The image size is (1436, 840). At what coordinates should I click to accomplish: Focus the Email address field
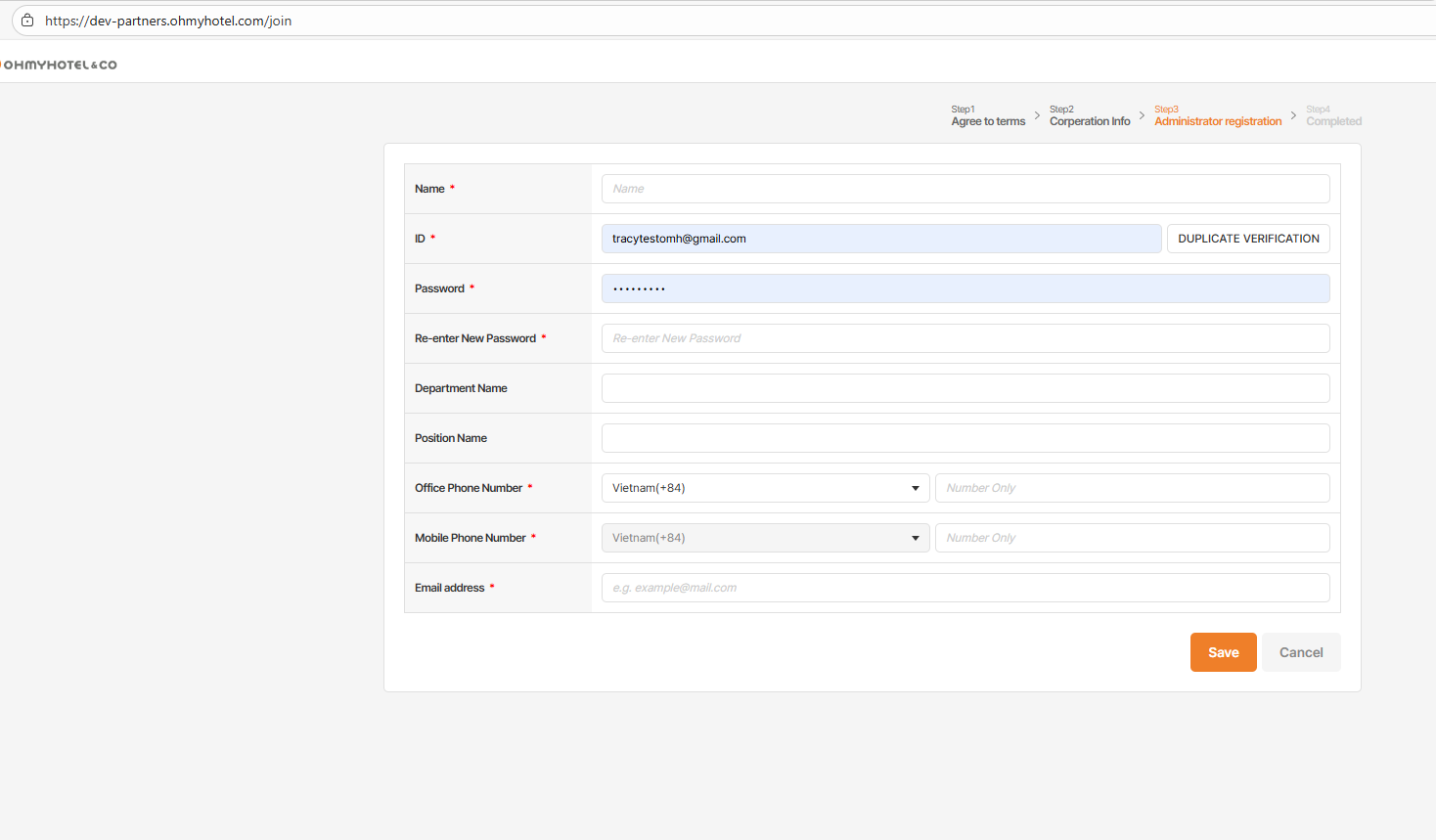(x=965, y=588)
